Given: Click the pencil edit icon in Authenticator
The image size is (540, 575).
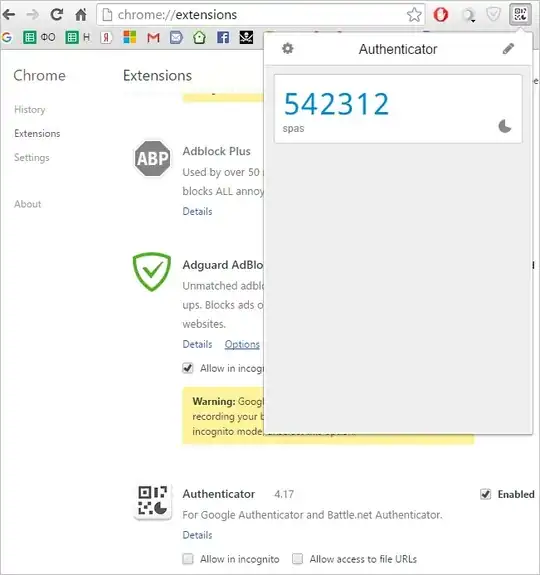Looking at the screenshot, I should (508, 48).
